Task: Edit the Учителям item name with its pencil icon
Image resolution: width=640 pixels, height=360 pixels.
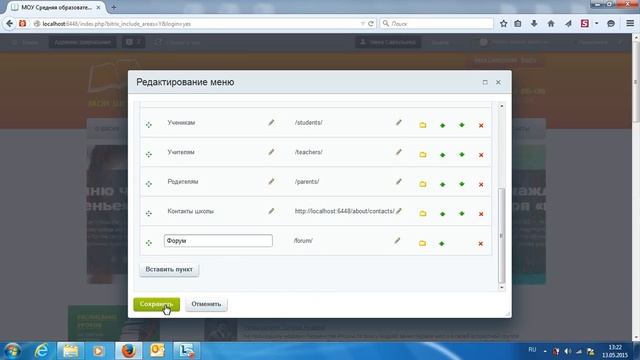Action: coord(271,152)
